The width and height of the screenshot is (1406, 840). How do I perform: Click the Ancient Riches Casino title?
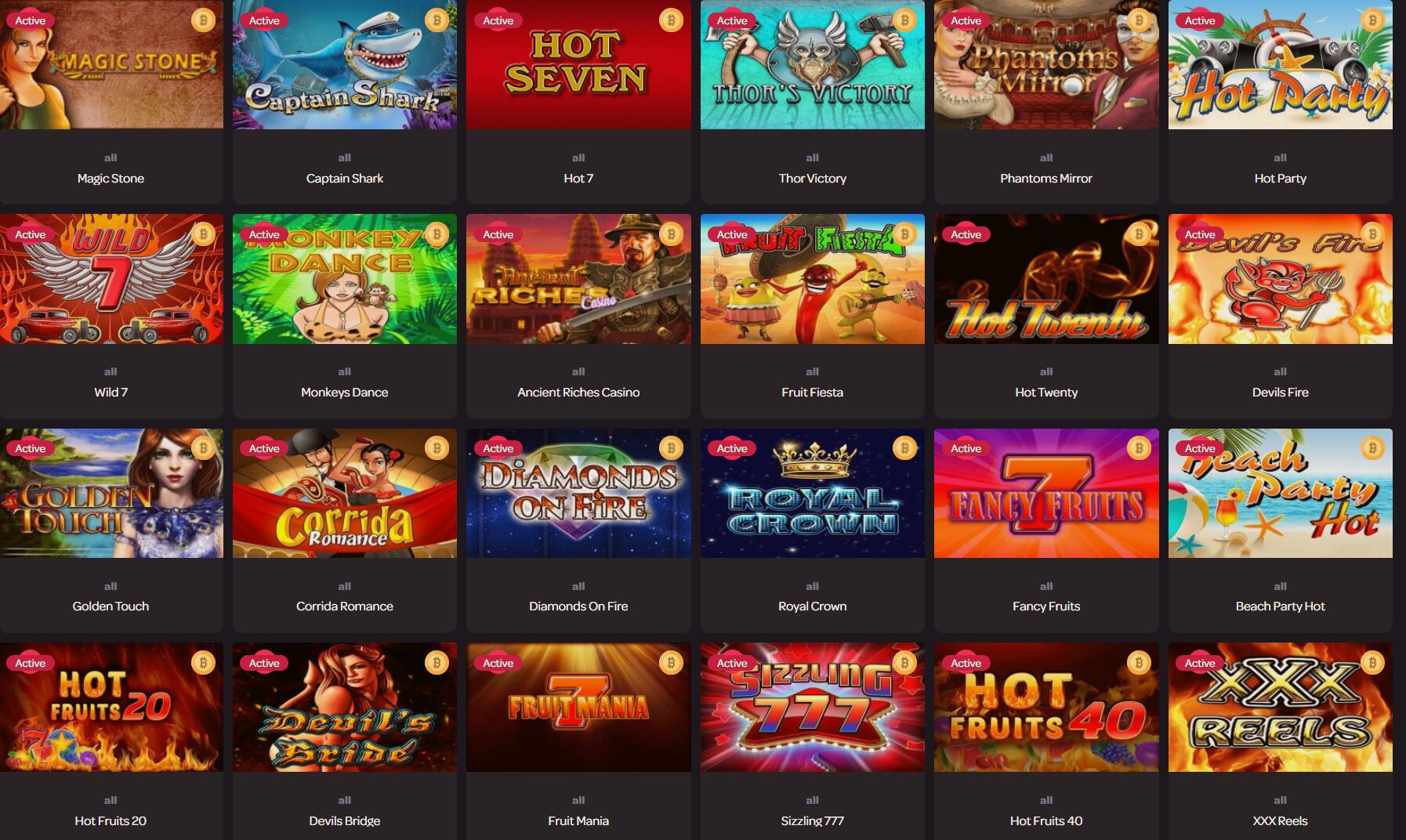(x=578, y=393)
